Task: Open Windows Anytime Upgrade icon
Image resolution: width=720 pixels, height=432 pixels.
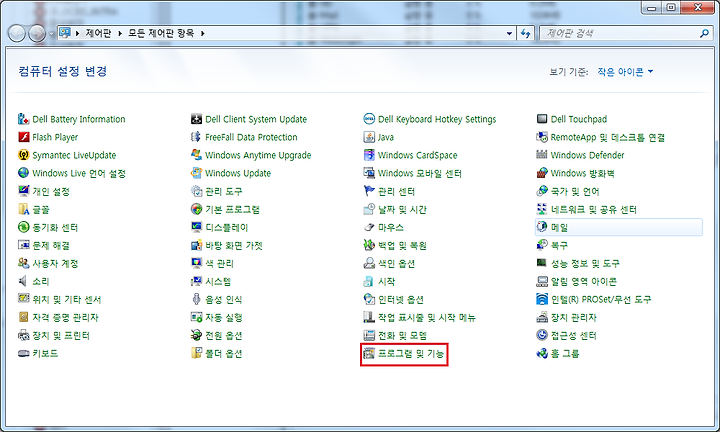Action: pos(197,155)
